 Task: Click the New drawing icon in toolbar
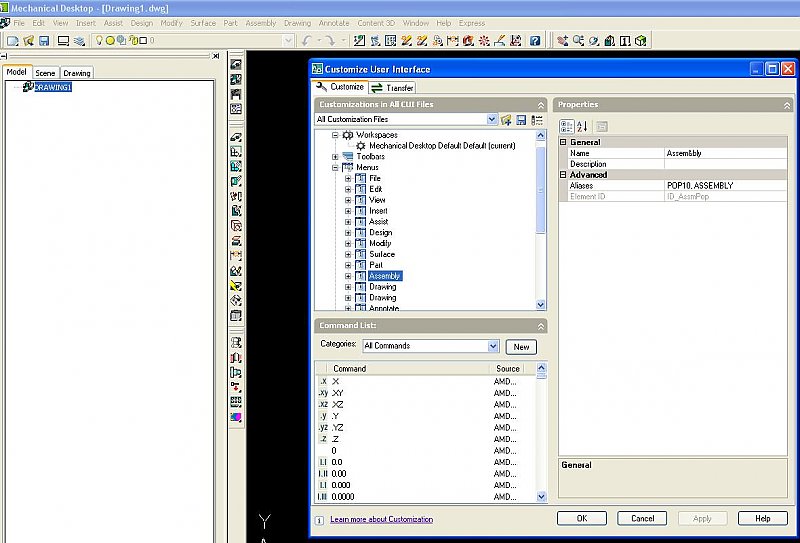coord(12,41)
